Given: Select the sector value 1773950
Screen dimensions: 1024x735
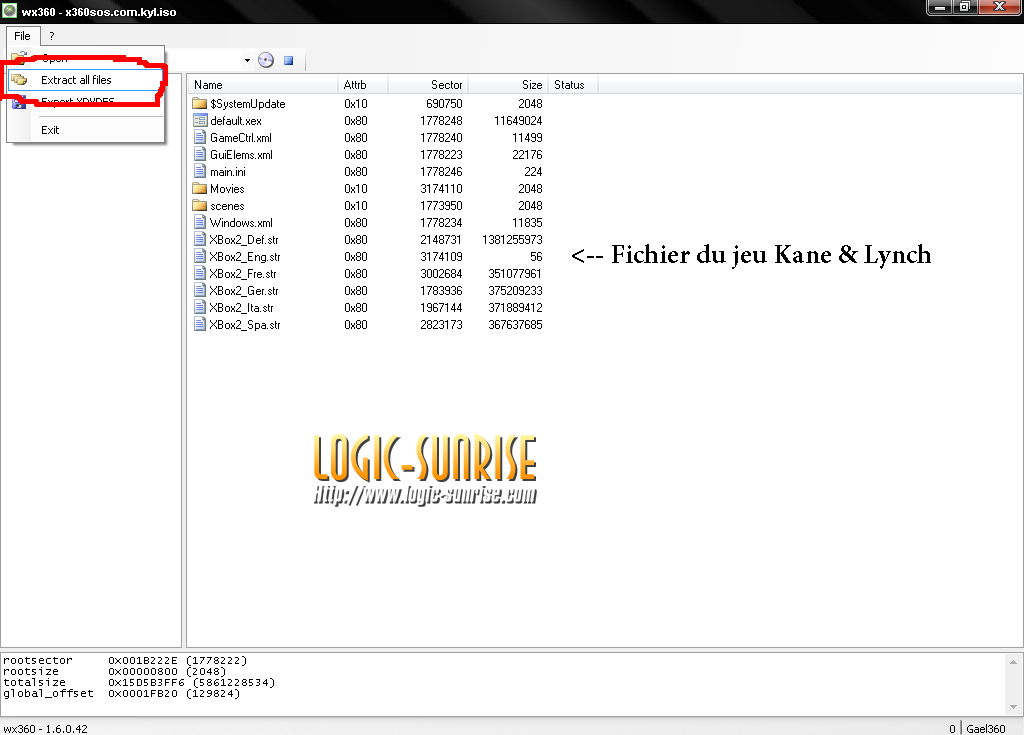Looking at the screenshot, I should [x=441, y=206].
